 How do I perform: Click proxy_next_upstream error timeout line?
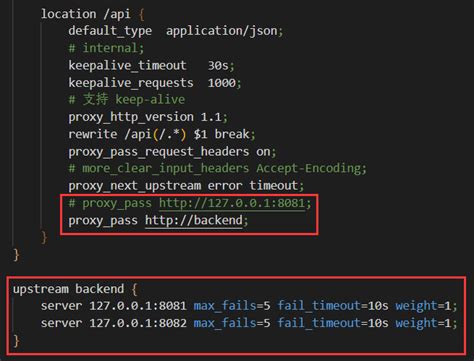[186, 186]
